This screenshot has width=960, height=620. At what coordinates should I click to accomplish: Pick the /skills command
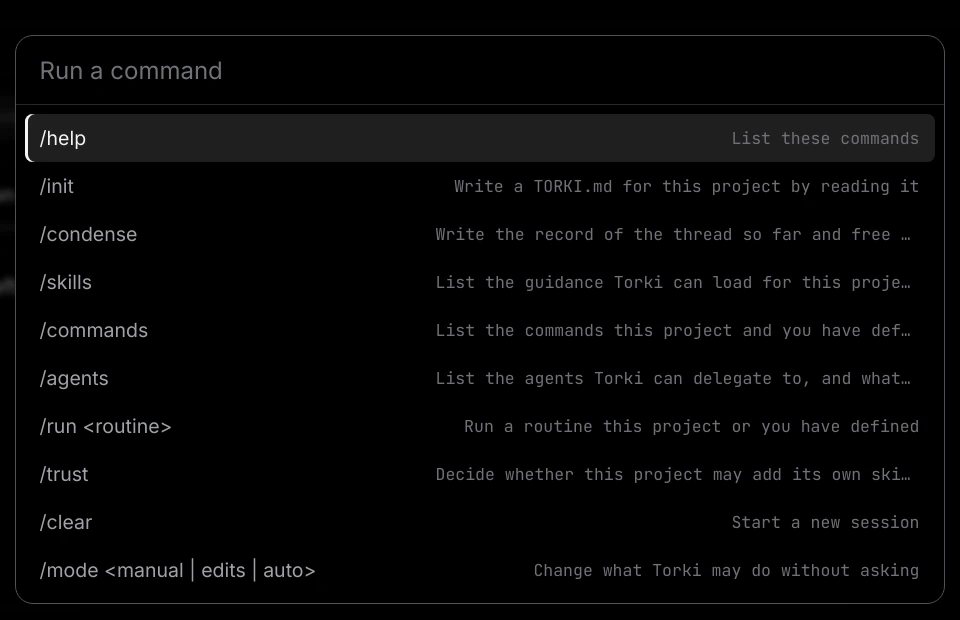tap(480, 282)
